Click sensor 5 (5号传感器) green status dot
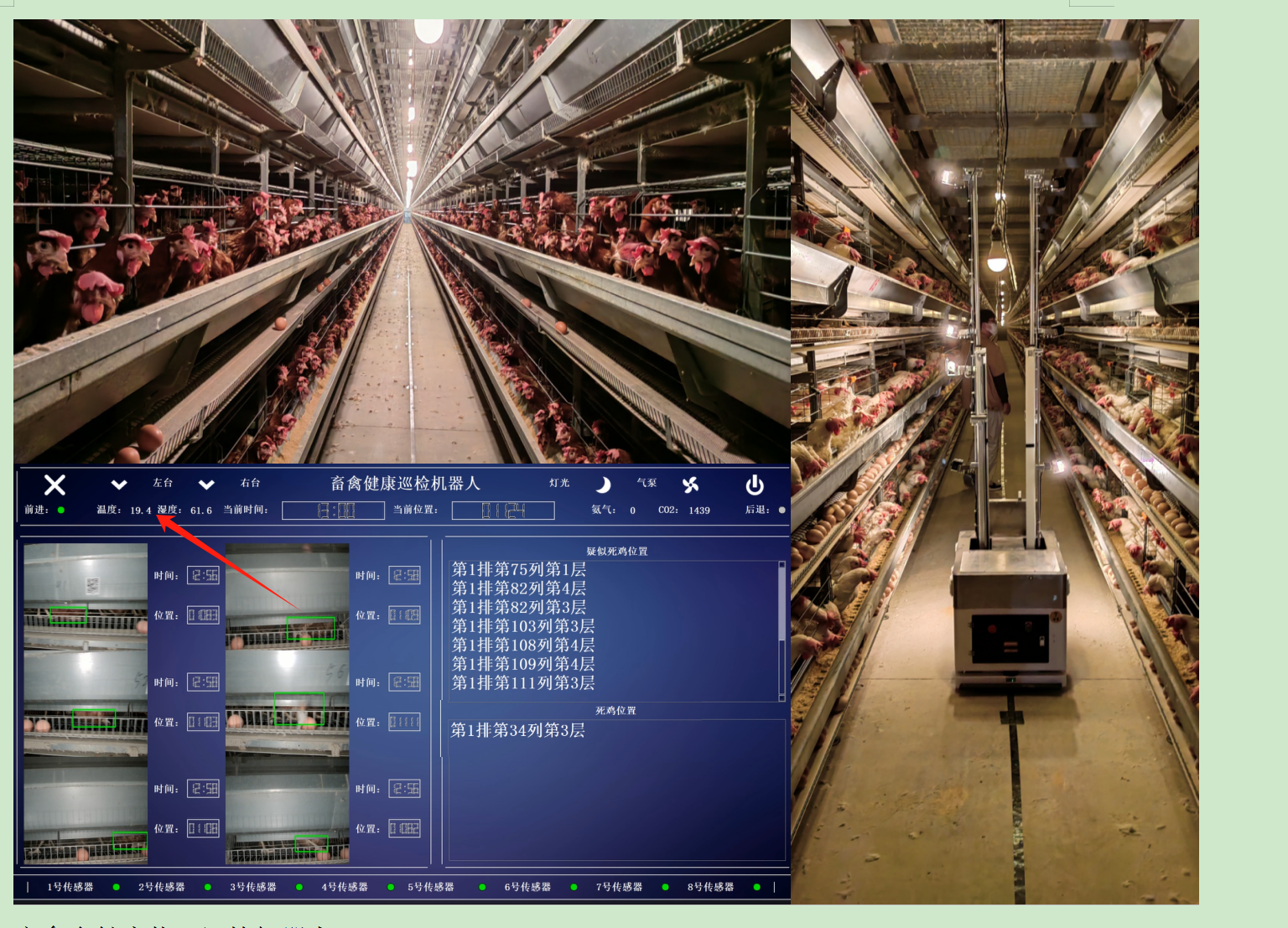The height and width of the screenshot is (928, 1288). click(482, 887)
